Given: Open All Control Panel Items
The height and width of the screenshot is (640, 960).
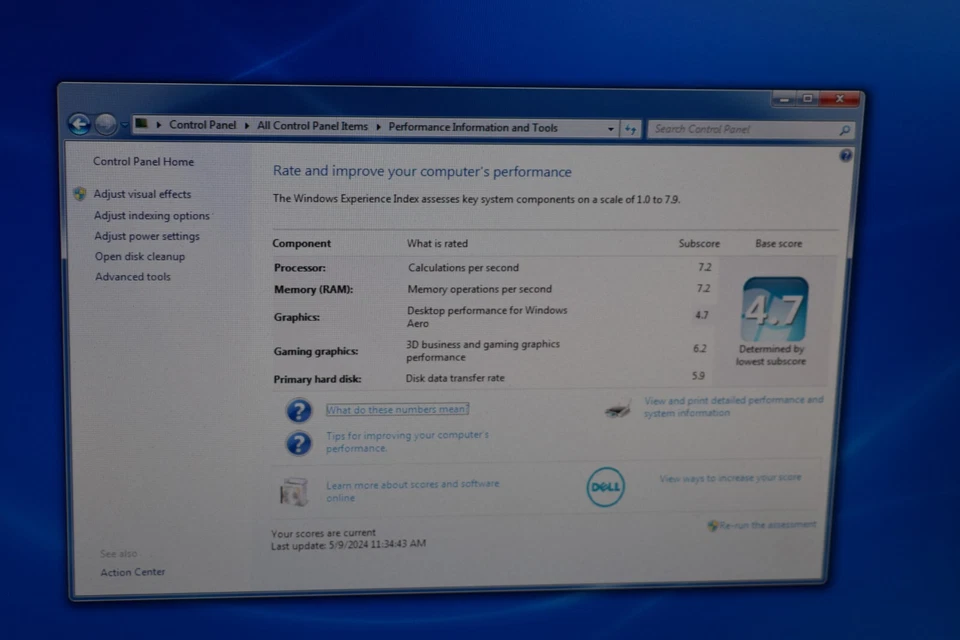Looking at the screenshot, I should coord(312,125).
